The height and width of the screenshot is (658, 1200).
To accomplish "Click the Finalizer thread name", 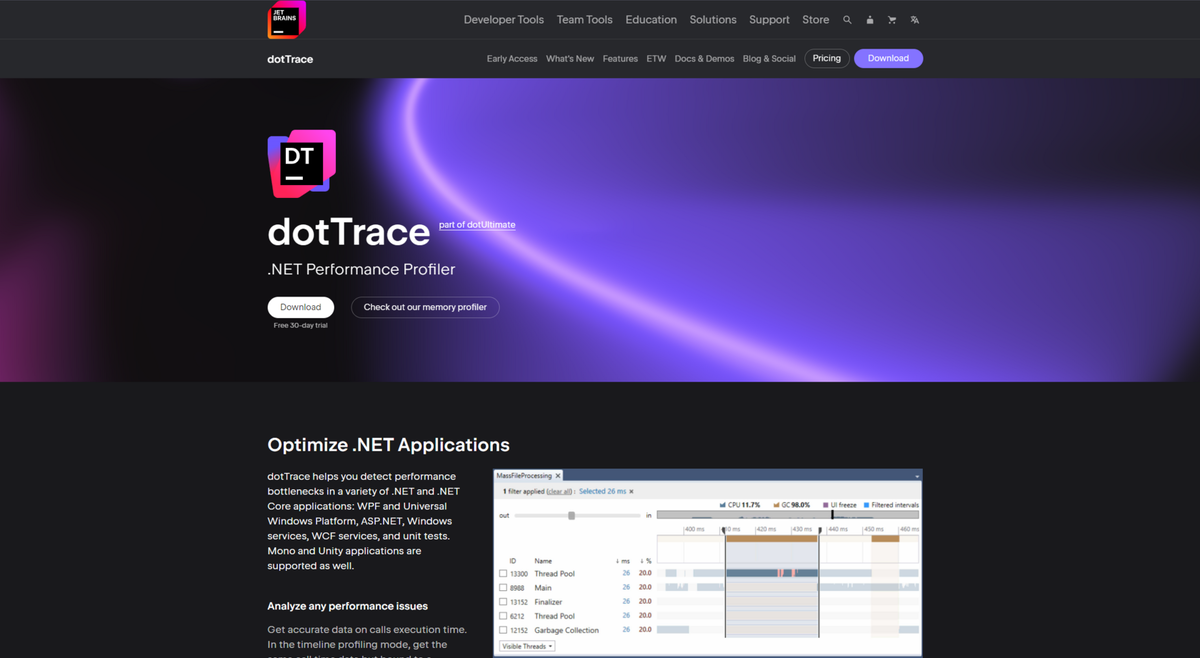I will 548,602.
